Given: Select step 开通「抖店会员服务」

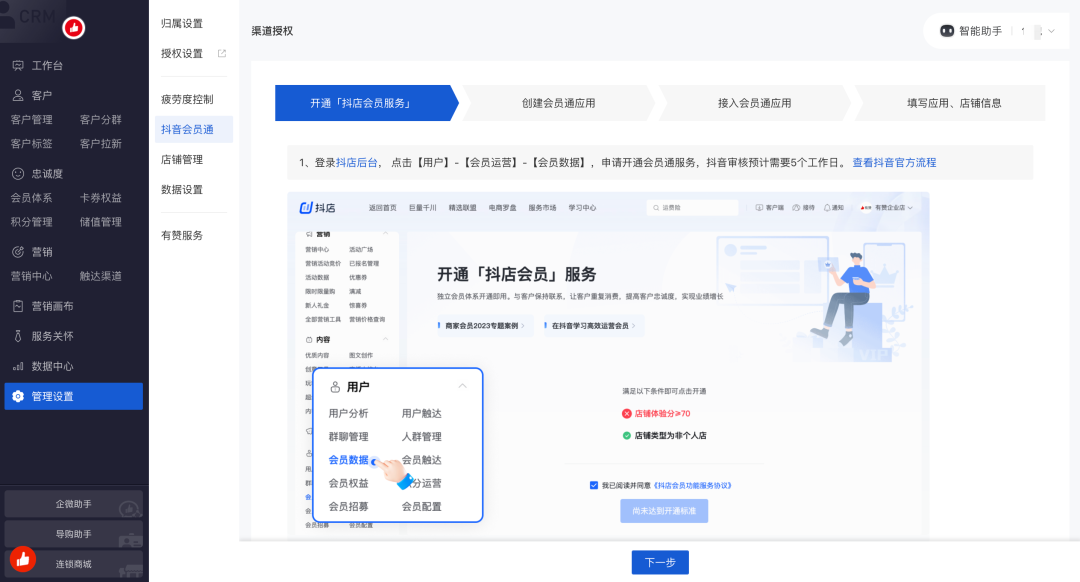Looking at the screenshot, I should tap(366, 103).
